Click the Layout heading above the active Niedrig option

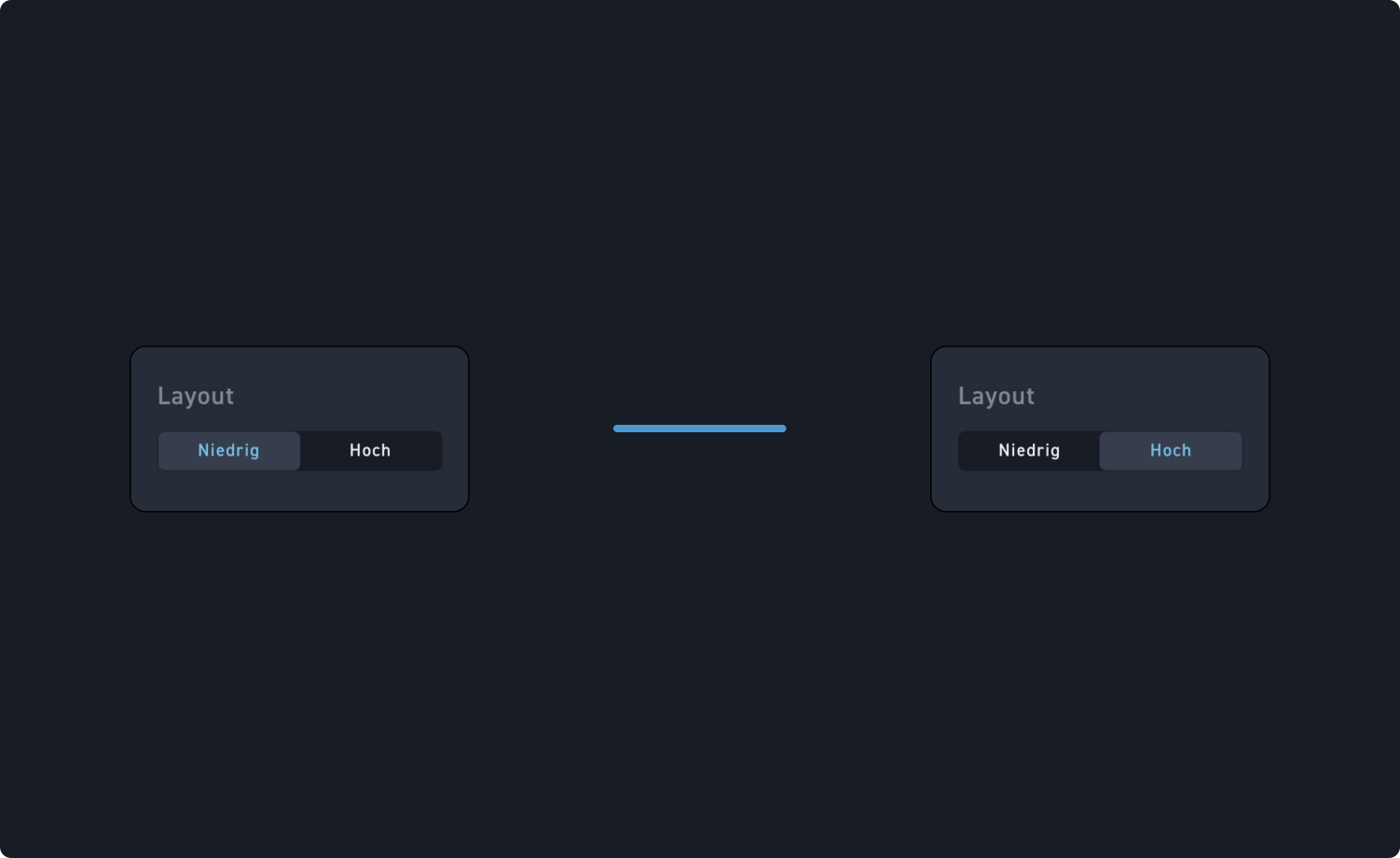pyautogui.click(x=196, y=396)
